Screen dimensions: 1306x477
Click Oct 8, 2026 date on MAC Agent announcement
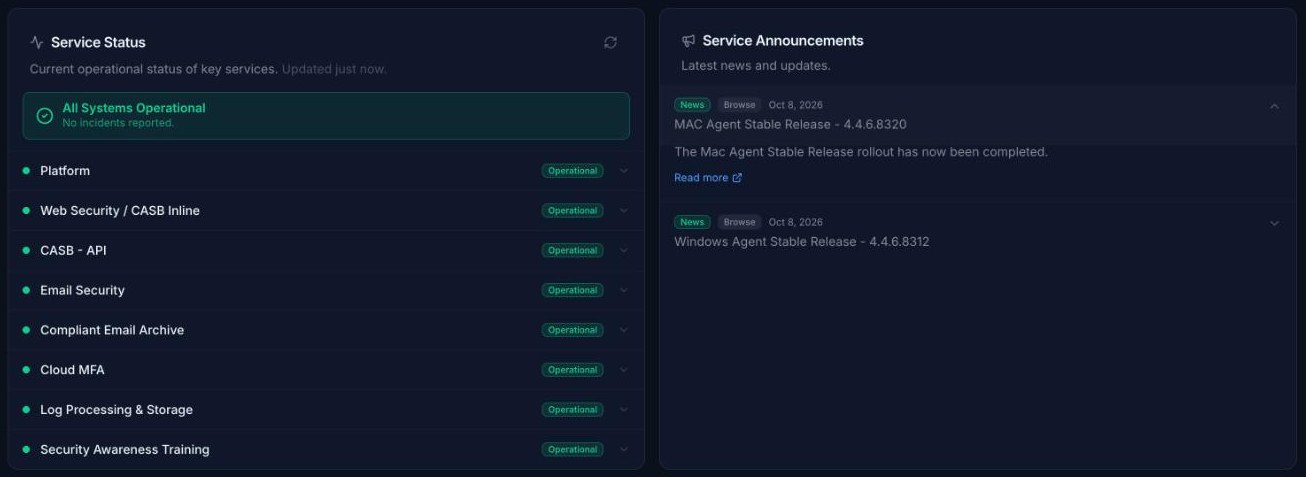click(796, 105)
